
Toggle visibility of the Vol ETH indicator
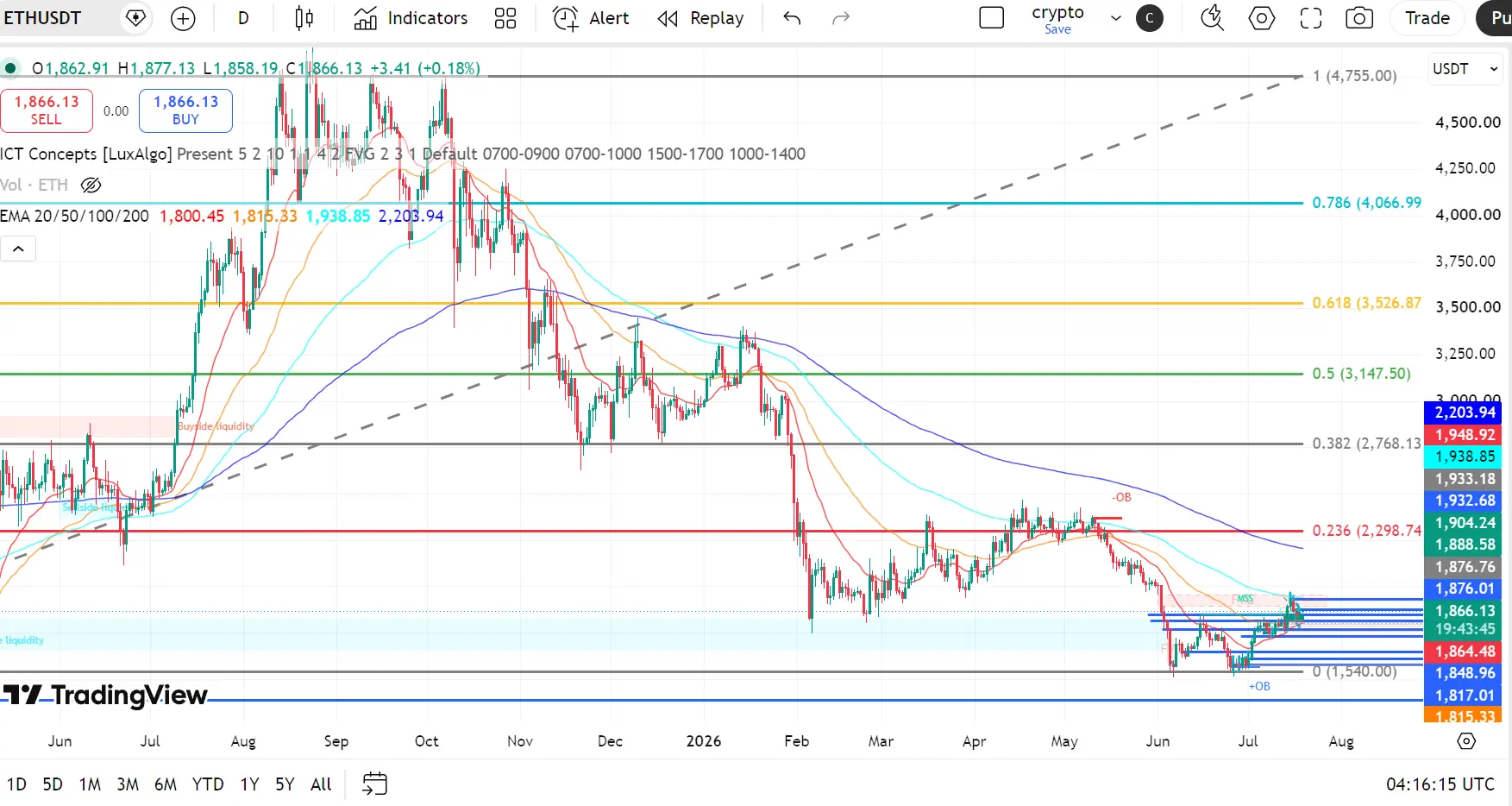pos(91,185)
